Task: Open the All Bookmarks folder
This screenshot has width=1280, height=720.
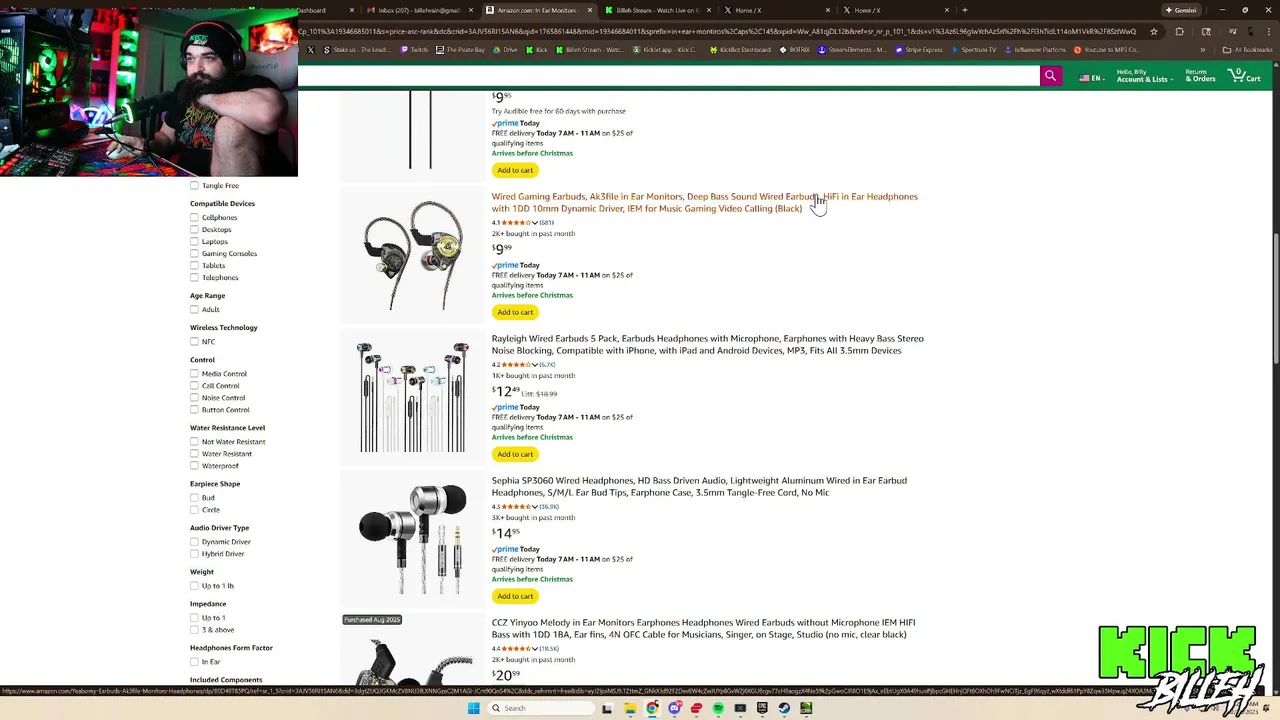Action: point(1248,50)
